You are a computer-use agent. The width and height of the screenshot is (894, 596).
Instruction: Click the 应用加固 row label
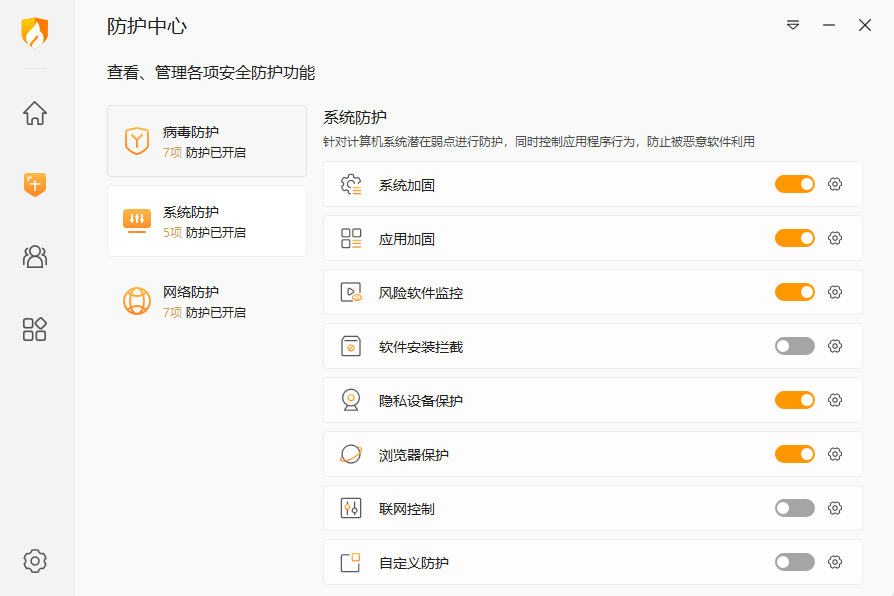407,239
